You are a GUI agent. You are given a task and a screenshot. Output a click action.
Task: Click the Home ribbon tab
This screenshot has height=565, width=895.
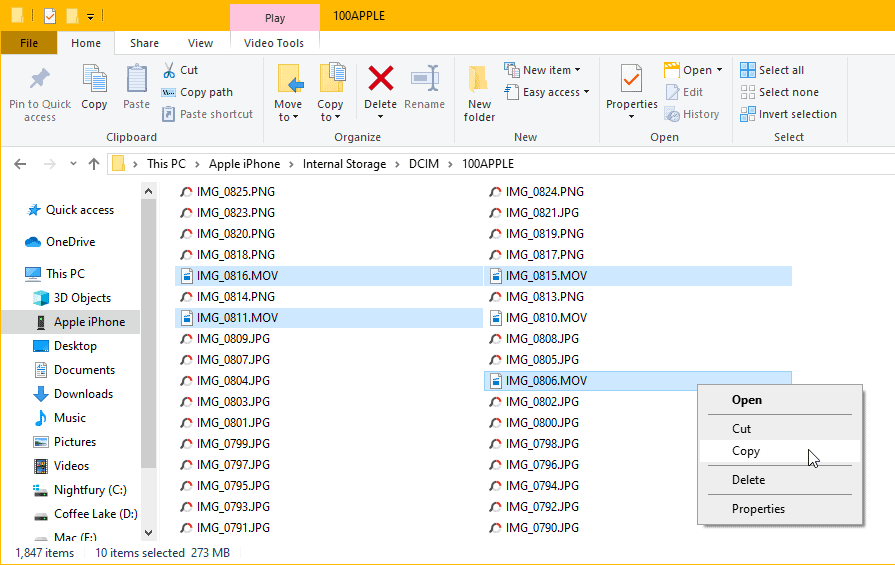[x=86, y=43]
